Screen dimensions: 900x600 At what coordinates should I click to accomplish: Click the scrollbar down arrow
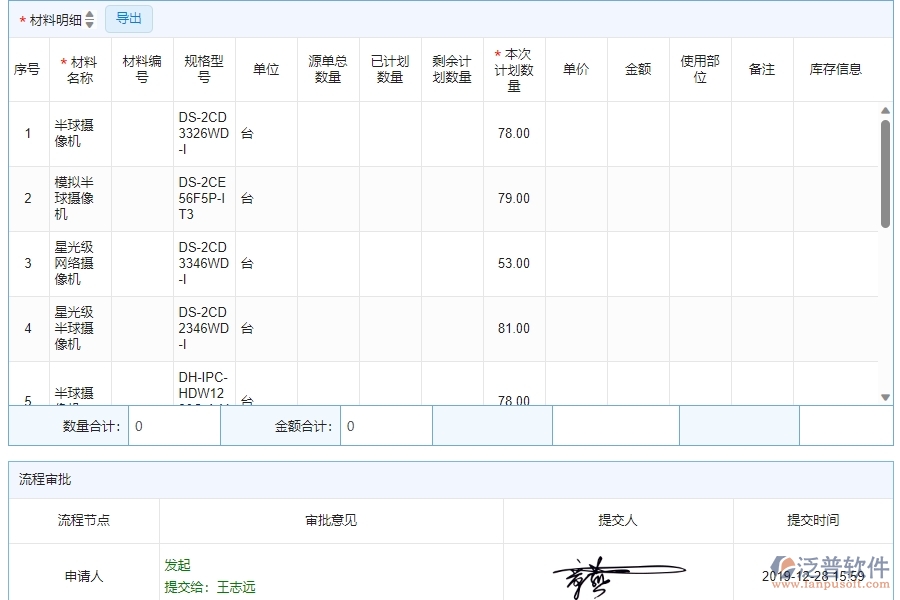pyautogui.click(x=885, y=397)
